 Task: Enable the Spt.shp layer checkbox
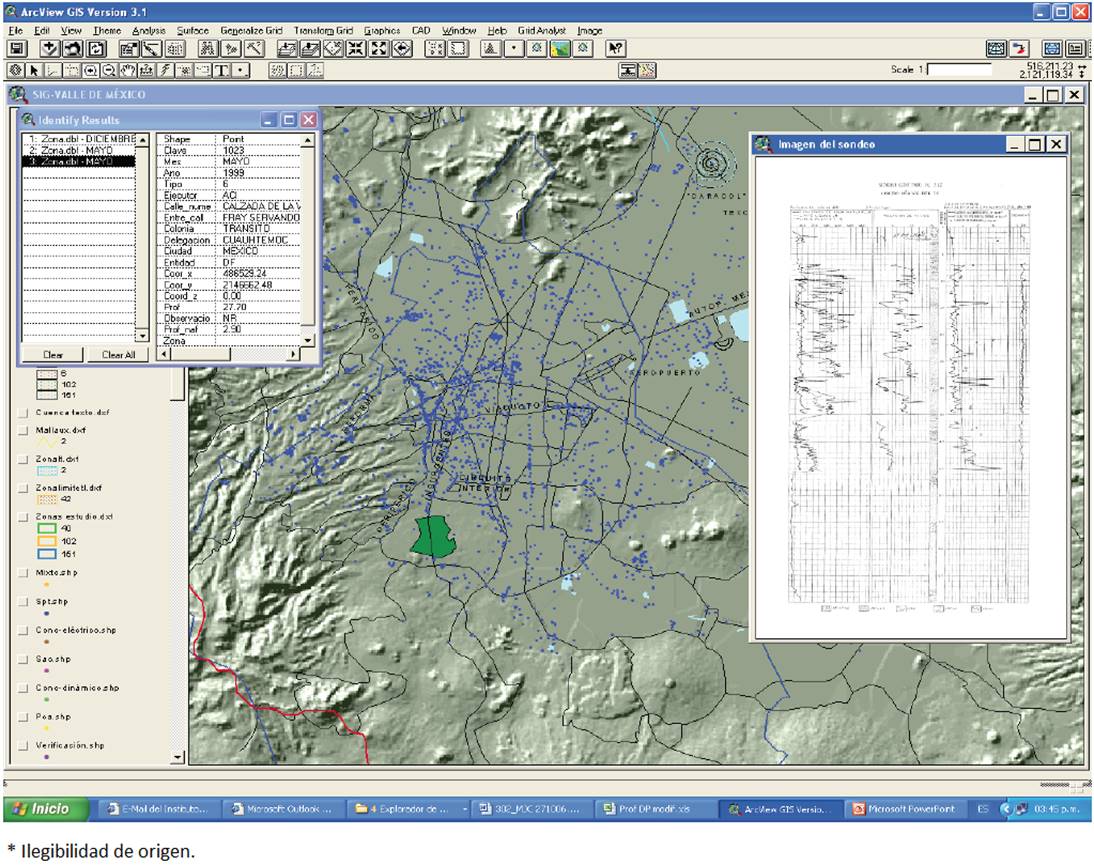point(22,602)
